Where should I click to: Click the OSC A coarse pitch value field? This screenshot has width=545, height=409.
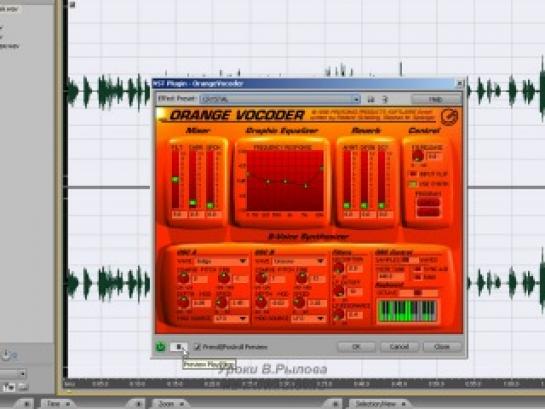pos(200,279)
